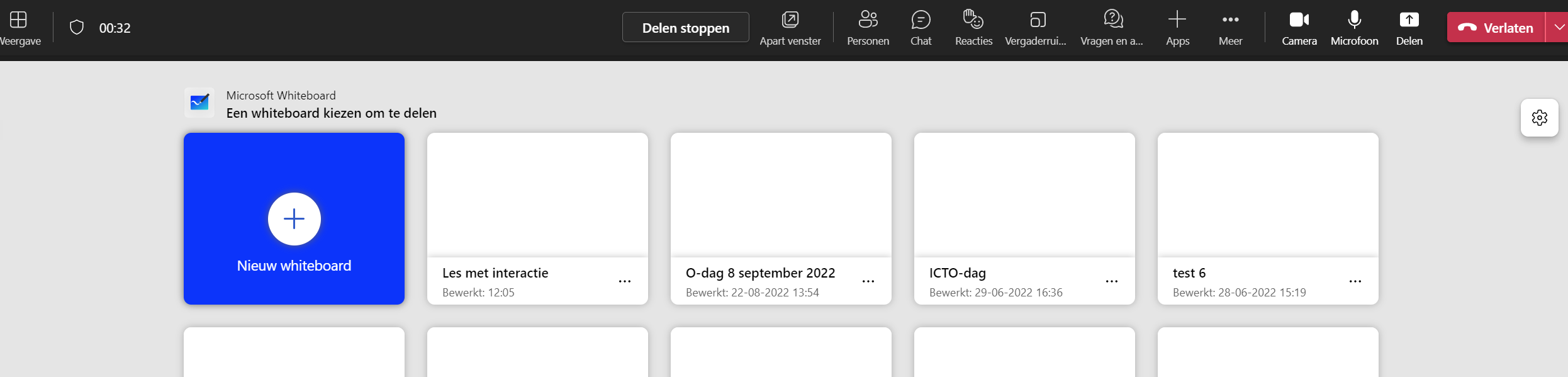Open the Personen participants panel
Screen dimensions: 1568x377
pyautogui.click(x=868, y=28)
